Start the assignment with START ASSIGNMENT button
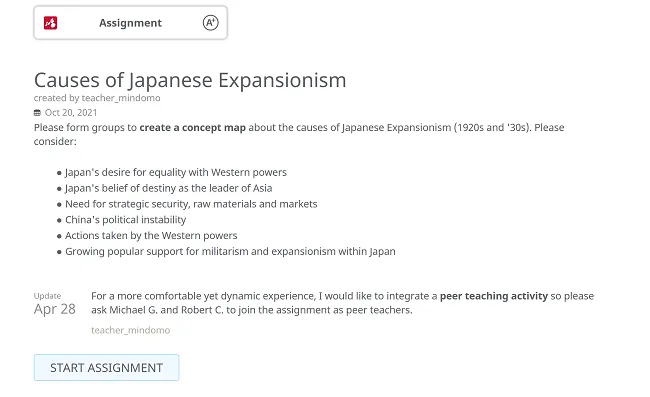Viewport: 650px width, 397px height. [107, 368]
